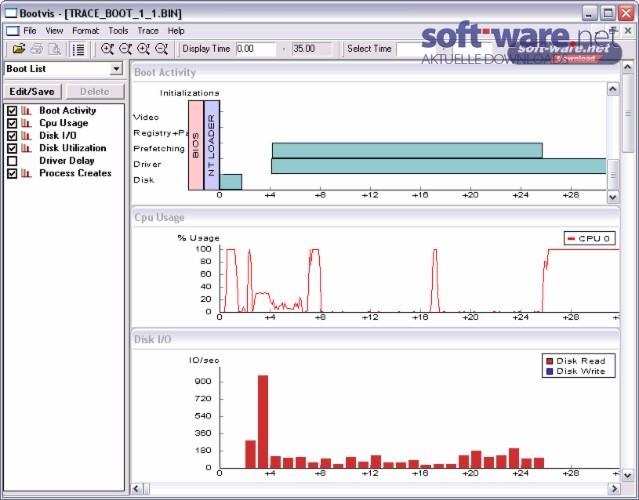Click the Display Time start field

pyautogui.click(x=256, y=49)
